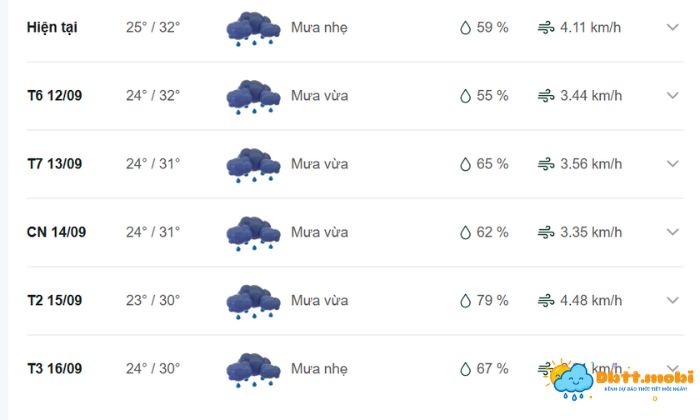The height and width of the screenshot is (420, 700).
Task: Expand the T6 12/09 forecast details
Action: click(672, 96)
